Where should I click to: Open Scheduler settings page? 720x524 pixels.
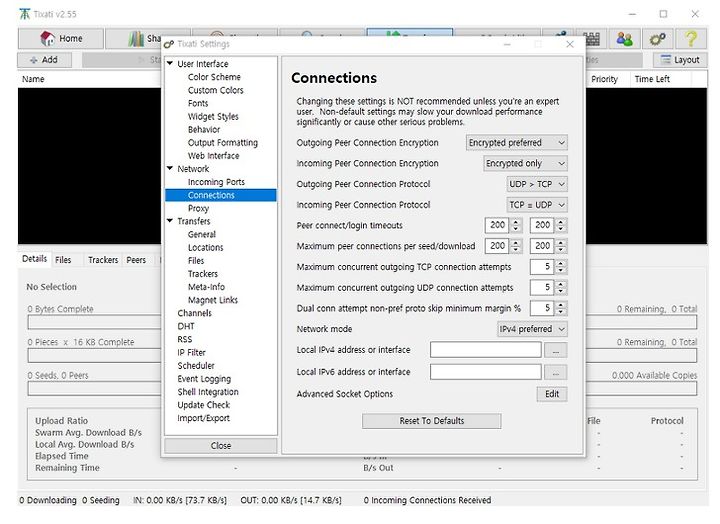point(196,366)
